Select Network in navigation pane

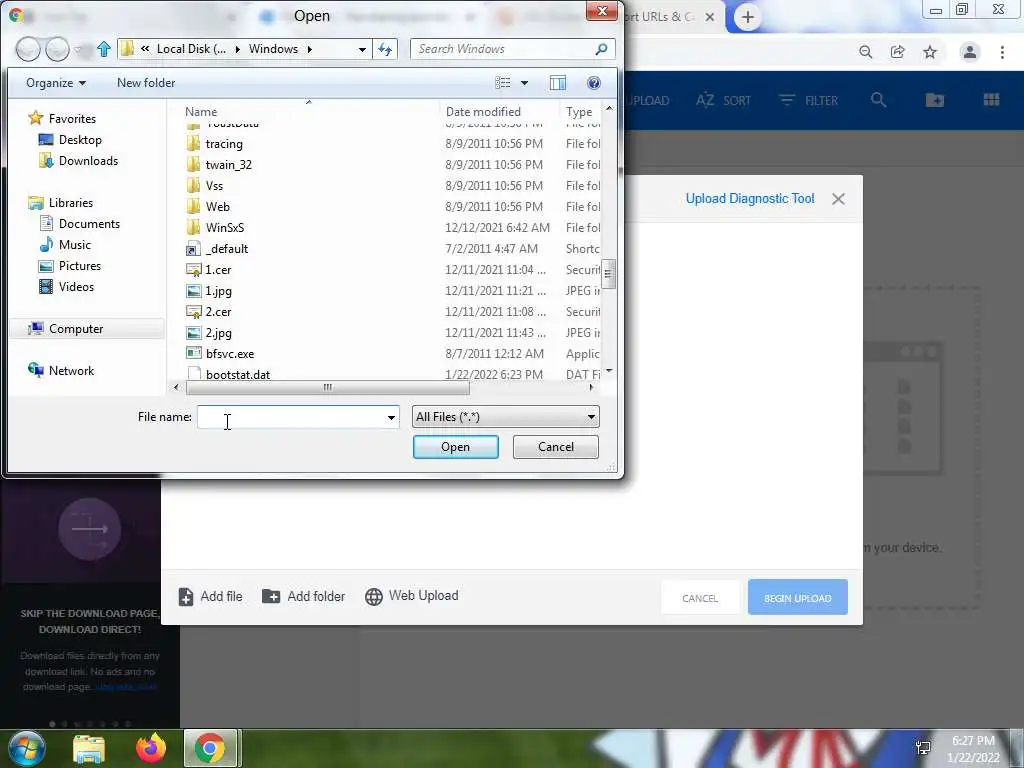pyautogui.click(x=61, y=371)
